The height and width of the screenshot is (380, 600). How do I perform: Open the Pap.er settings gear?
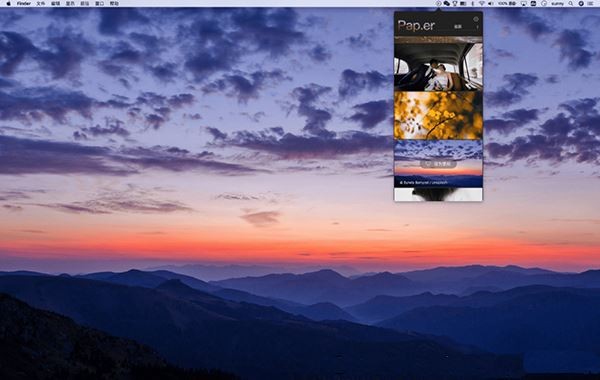476,19
